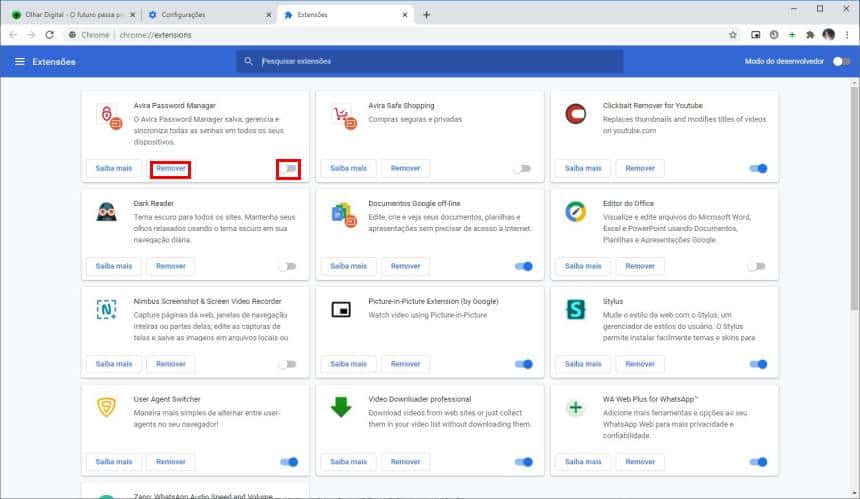The height and width of the screenshot is (499, 860).
Task: Click the Avira Safe Shopping icon
Action: tap(345, 117)
